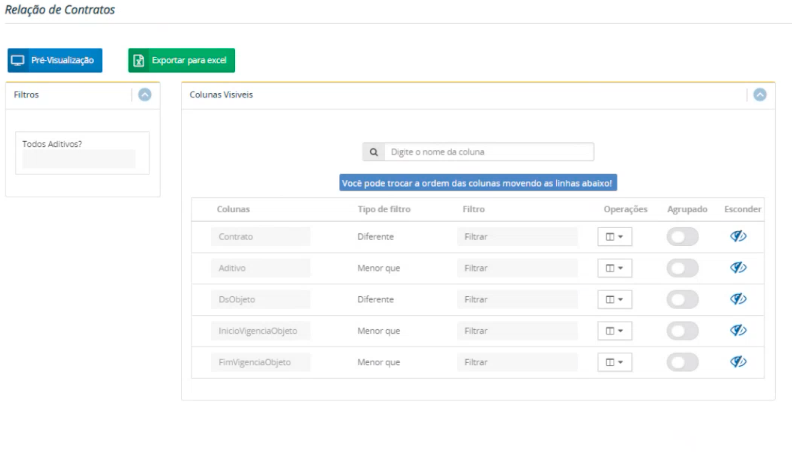792x452 pixels.
Task: Enable Agrupado switch for Aditivo
Action: click(x=682, y=268)
